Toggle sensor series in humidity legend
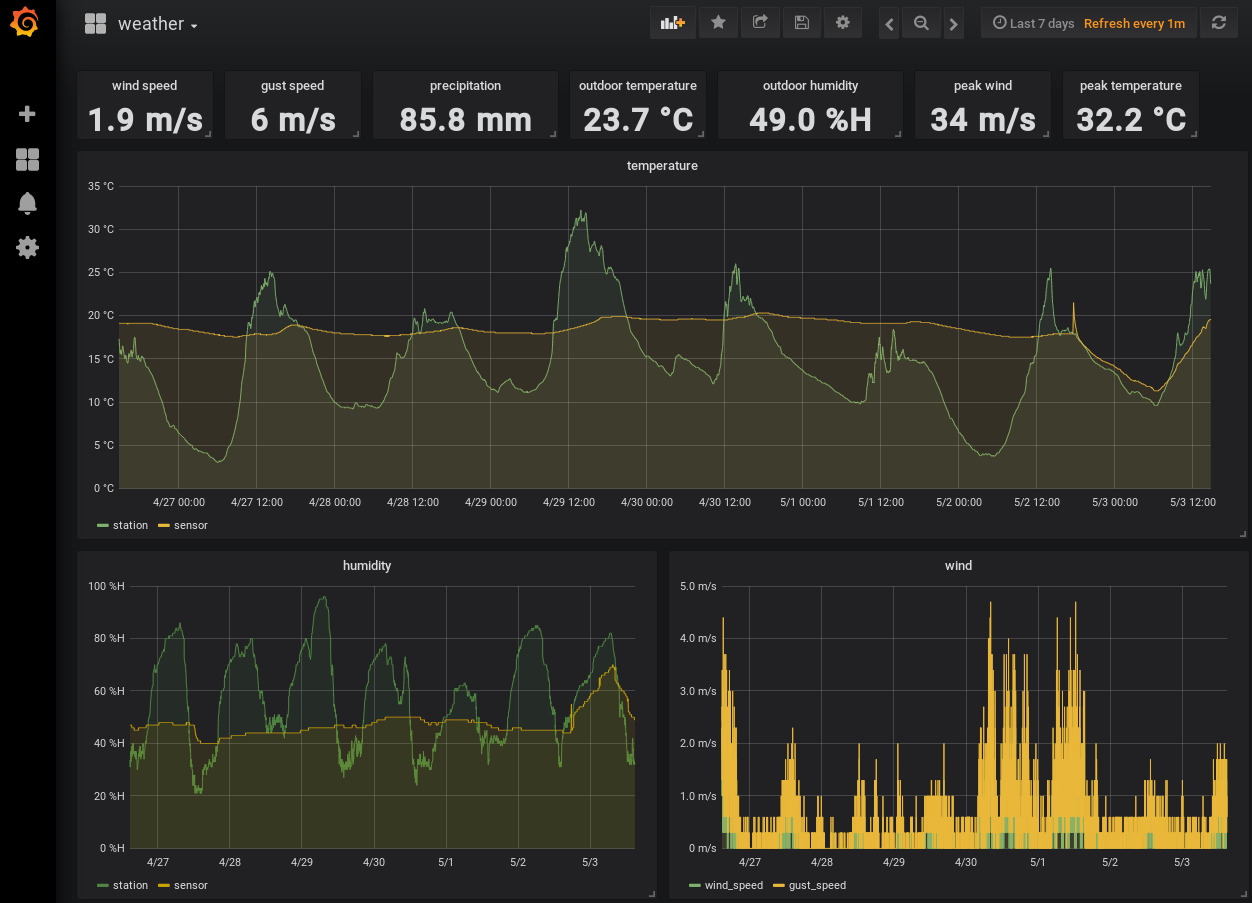Image resolution: width=1252 pixels, height=903 pixels. (x=190, y=885)
